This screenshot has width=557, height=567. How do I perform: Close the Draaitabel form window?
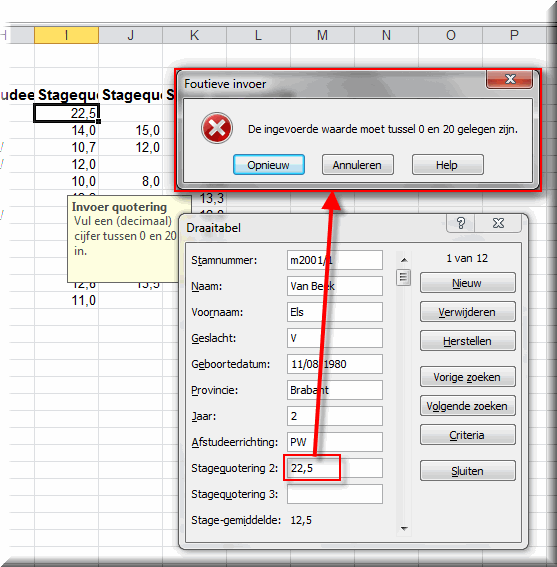click(498, 223)
